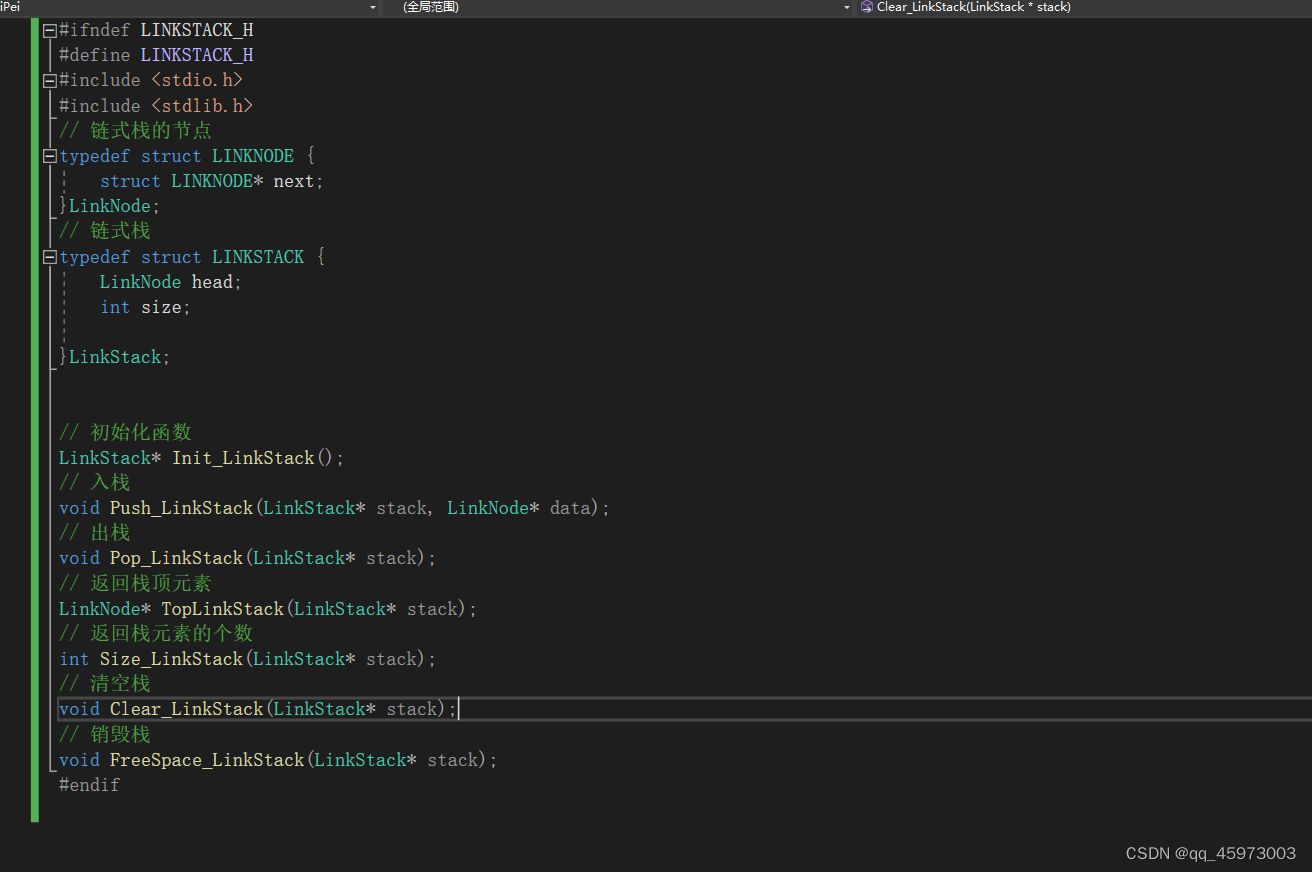Image resolution: width=1312 pixels, height=872 pixels.
Task: Click the TopLinkStack declaration
Action: click(268, 609)
